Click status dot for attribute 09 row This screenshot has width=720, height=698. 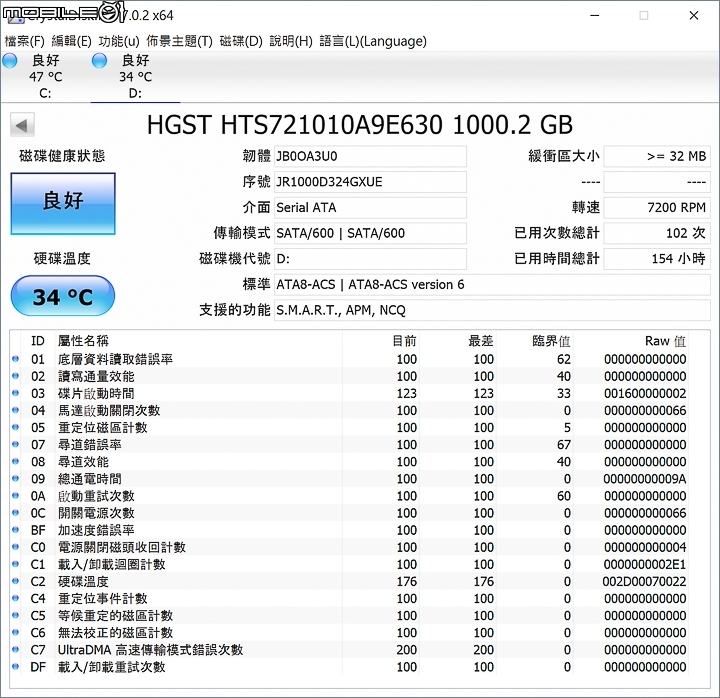[15, 478]
